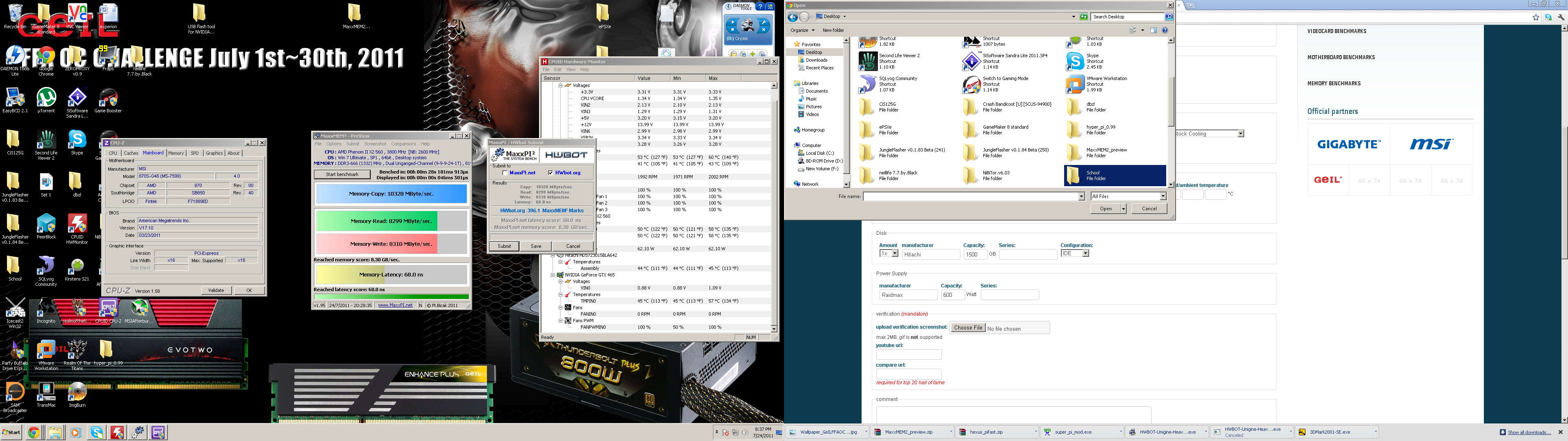Open the TransMac desktop icon
The height and width of the screenshot is (441, 1568).
46,394
